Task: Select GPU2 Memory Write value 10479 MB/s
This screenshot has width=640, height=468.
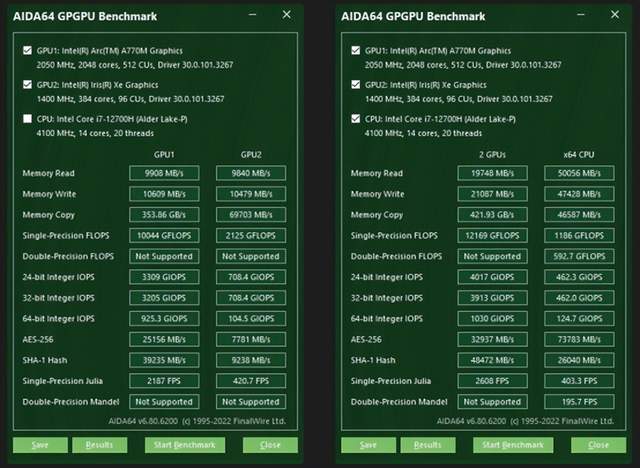Action: pyautogui.click(x=251, y=194)
